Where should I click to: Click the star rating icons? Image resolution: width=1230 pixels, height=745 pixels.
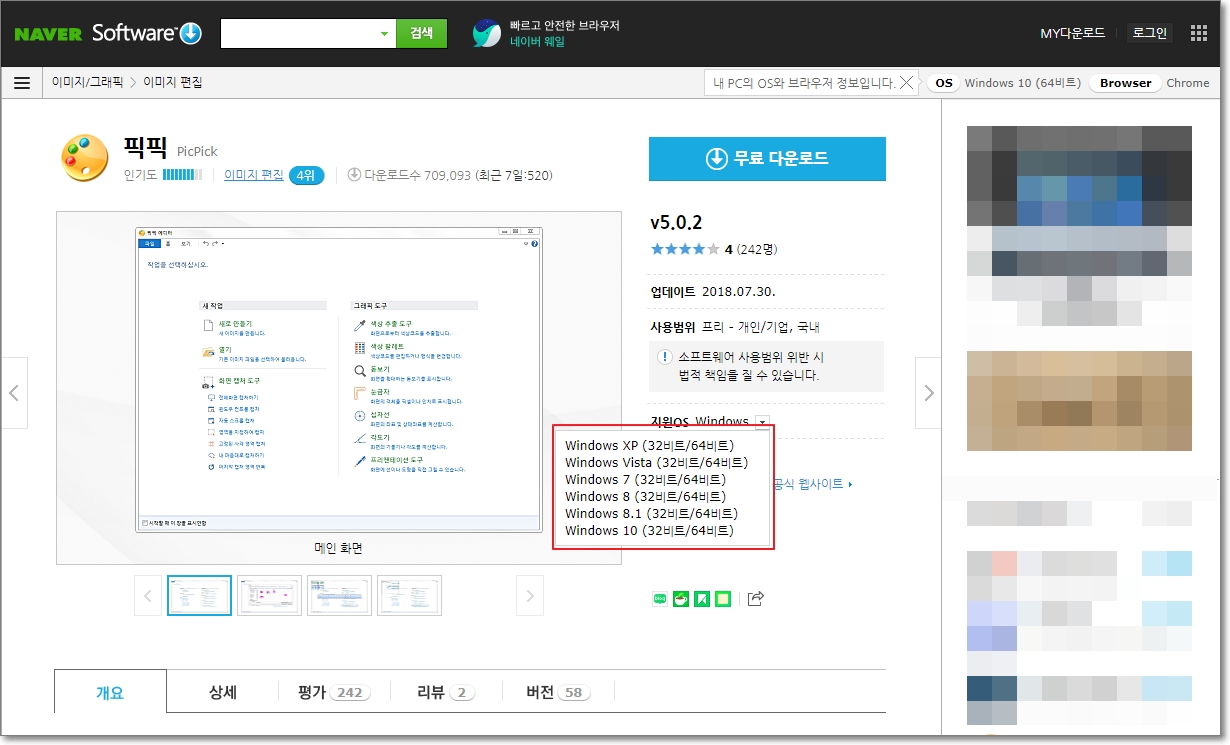(685, 249)
